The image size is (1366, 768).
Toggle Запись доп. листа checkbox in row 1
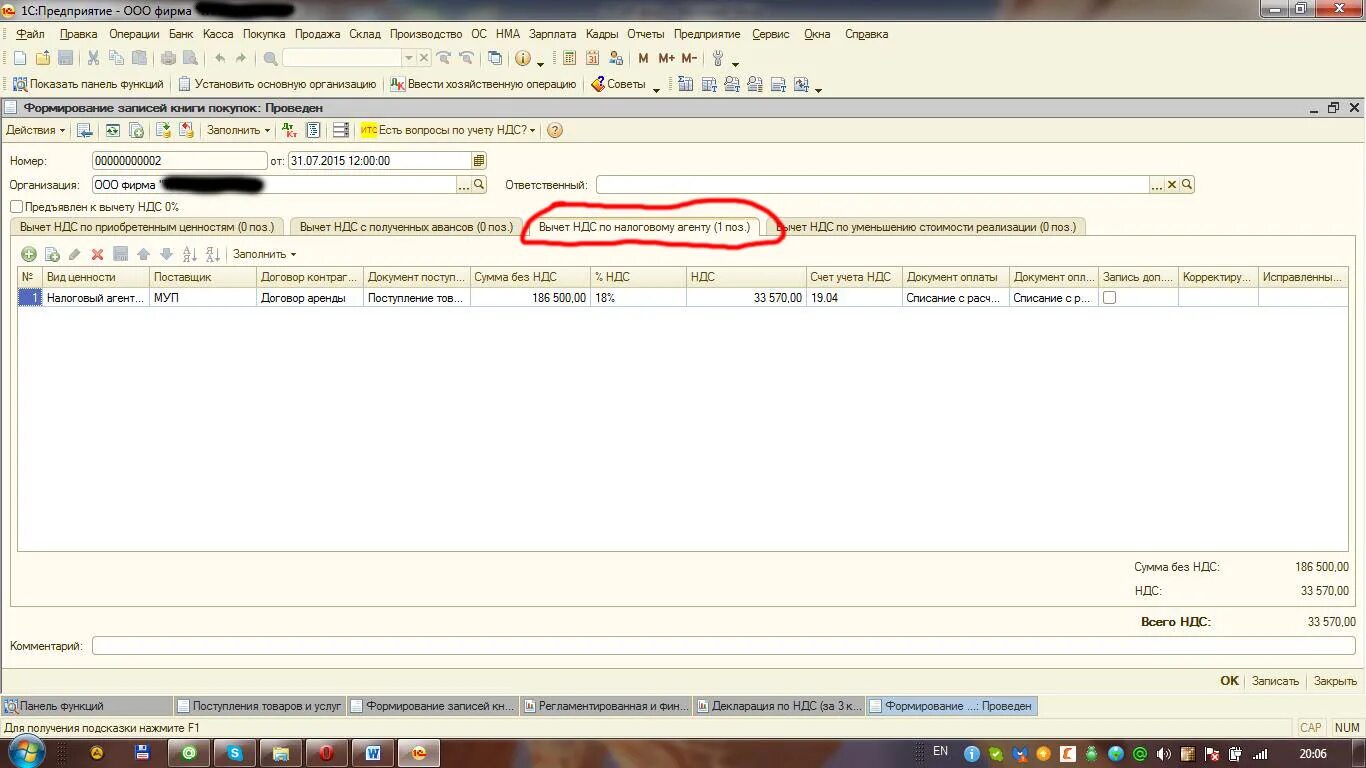(x=1109, y=298)
